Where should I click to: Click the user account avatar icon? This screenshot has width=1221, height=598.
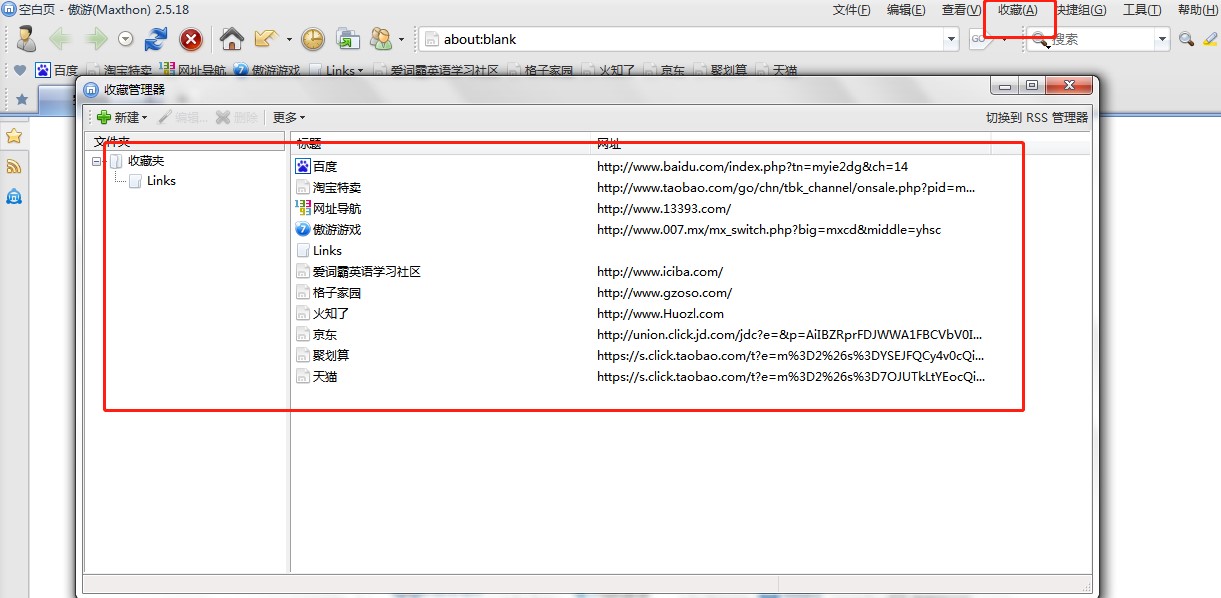point(26,39)
